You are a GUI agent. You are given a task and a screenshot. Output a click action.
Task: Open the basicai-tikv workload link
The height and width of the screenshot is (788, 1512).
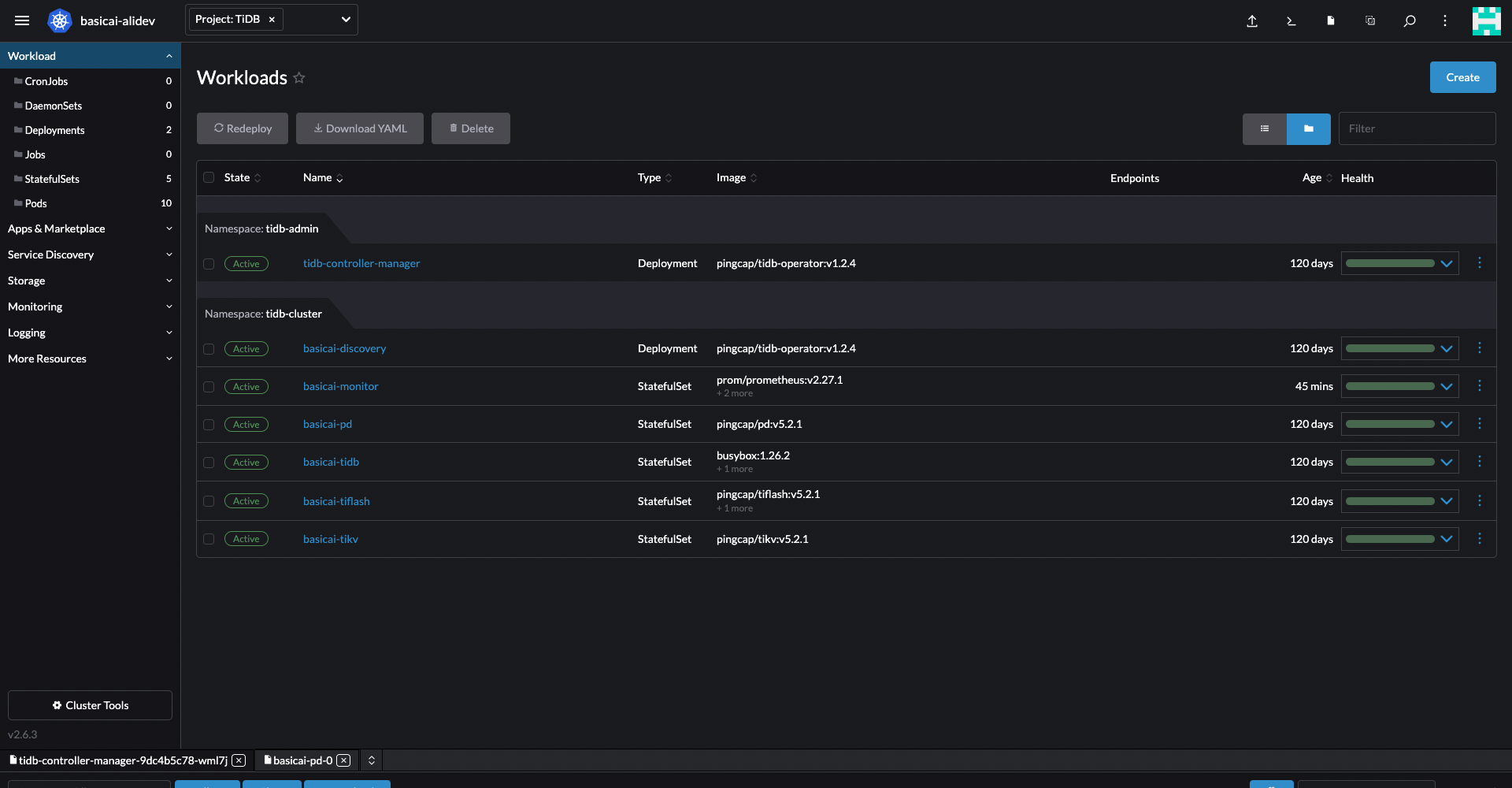point(331,539)
